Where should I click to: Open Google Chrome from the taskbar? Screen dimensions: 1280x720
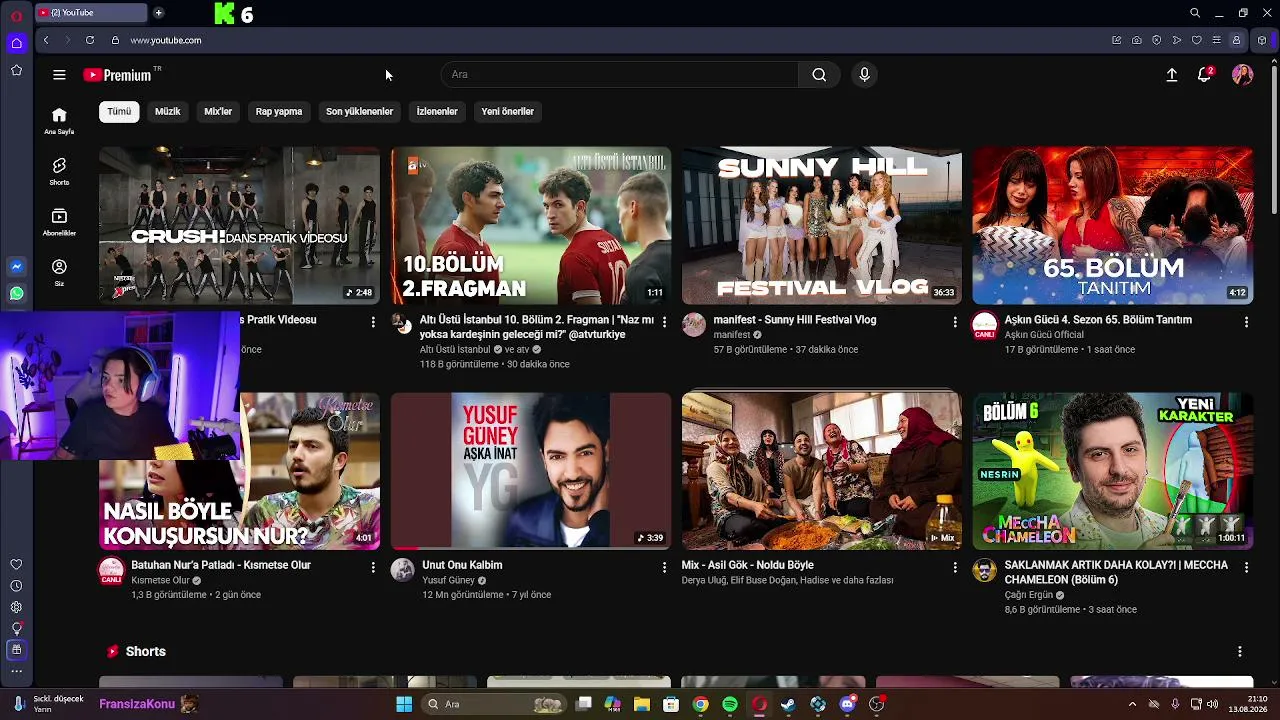pyautogui.click(x=701, y=705)
